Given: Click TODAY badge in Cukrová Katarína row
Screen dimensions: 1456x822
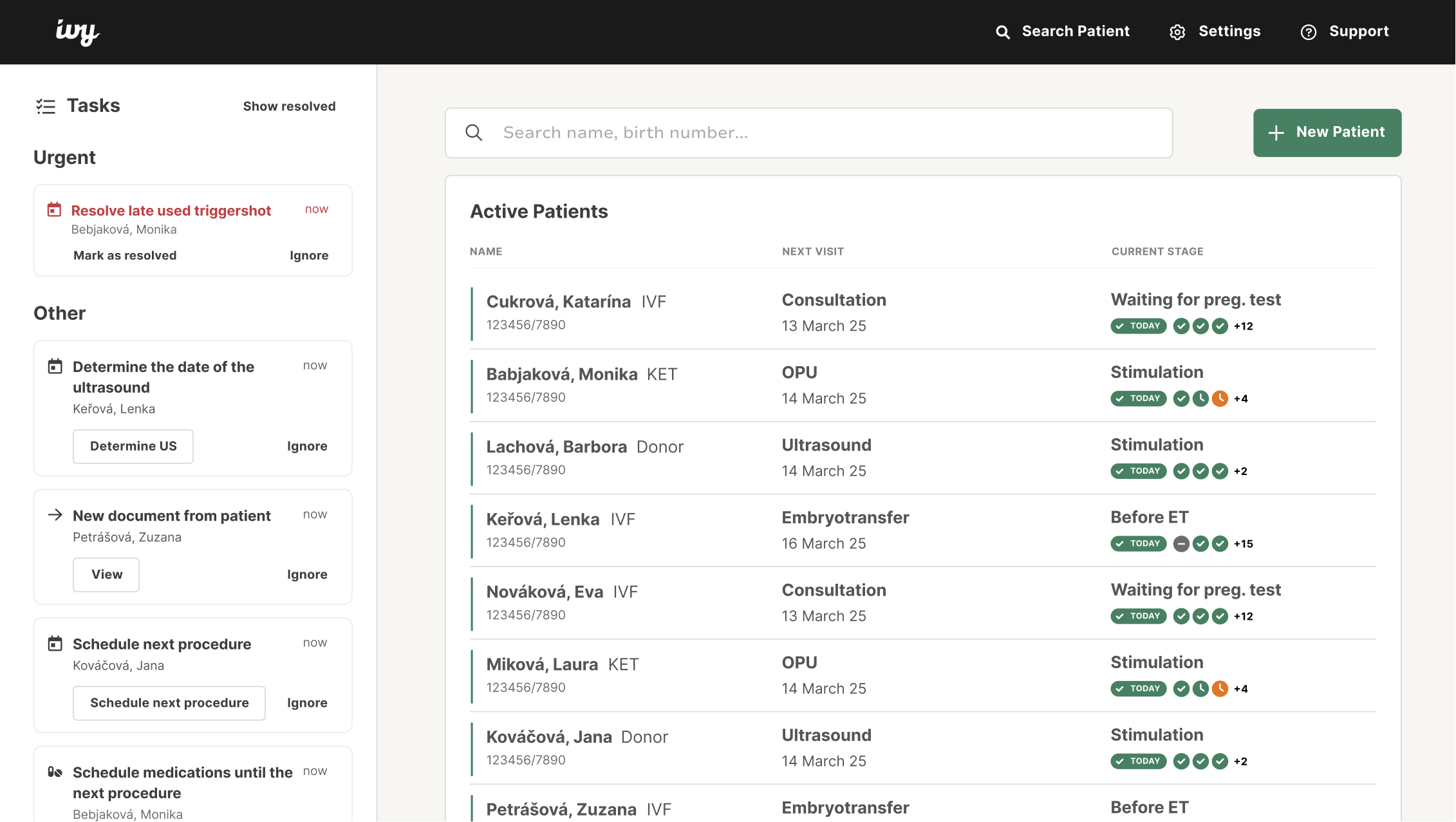Looking at the screenshot, I should point(1138,326).
